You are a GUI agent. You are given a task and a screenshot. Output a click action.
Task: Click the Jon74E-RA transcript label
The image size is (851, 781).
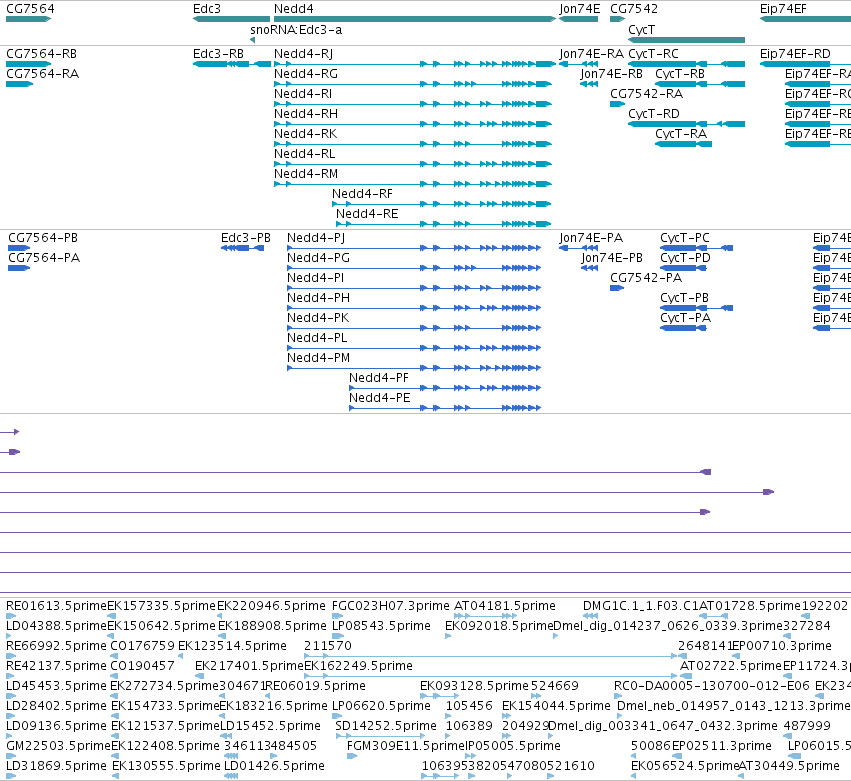592,54
